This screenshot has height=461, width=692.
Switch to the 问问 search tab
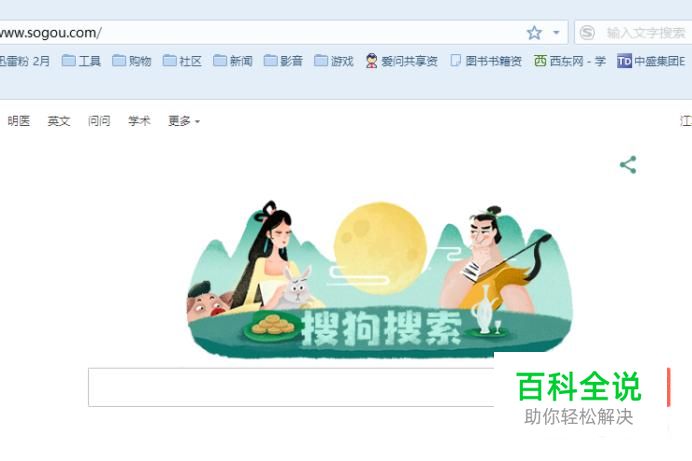pyautogui.click(x=99, y=121)
